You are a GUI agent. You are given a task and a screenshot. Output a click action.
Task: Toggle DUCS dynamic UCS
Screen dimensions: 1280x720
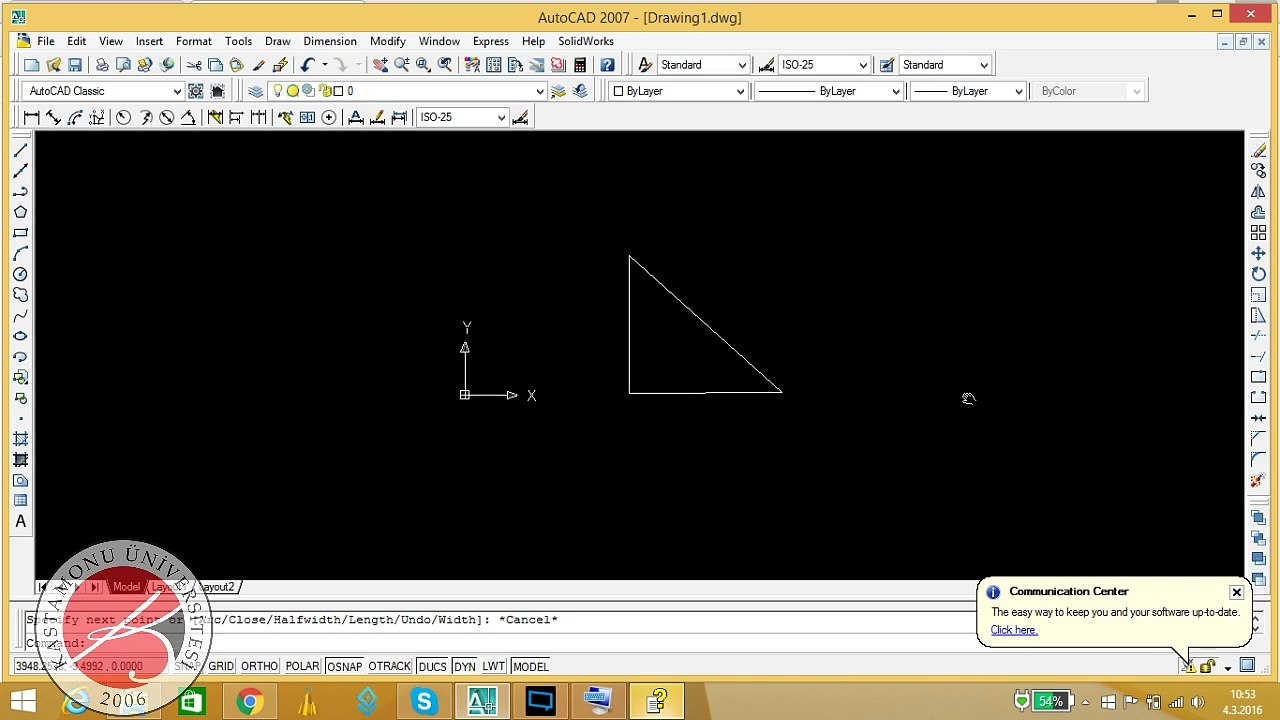432,666
